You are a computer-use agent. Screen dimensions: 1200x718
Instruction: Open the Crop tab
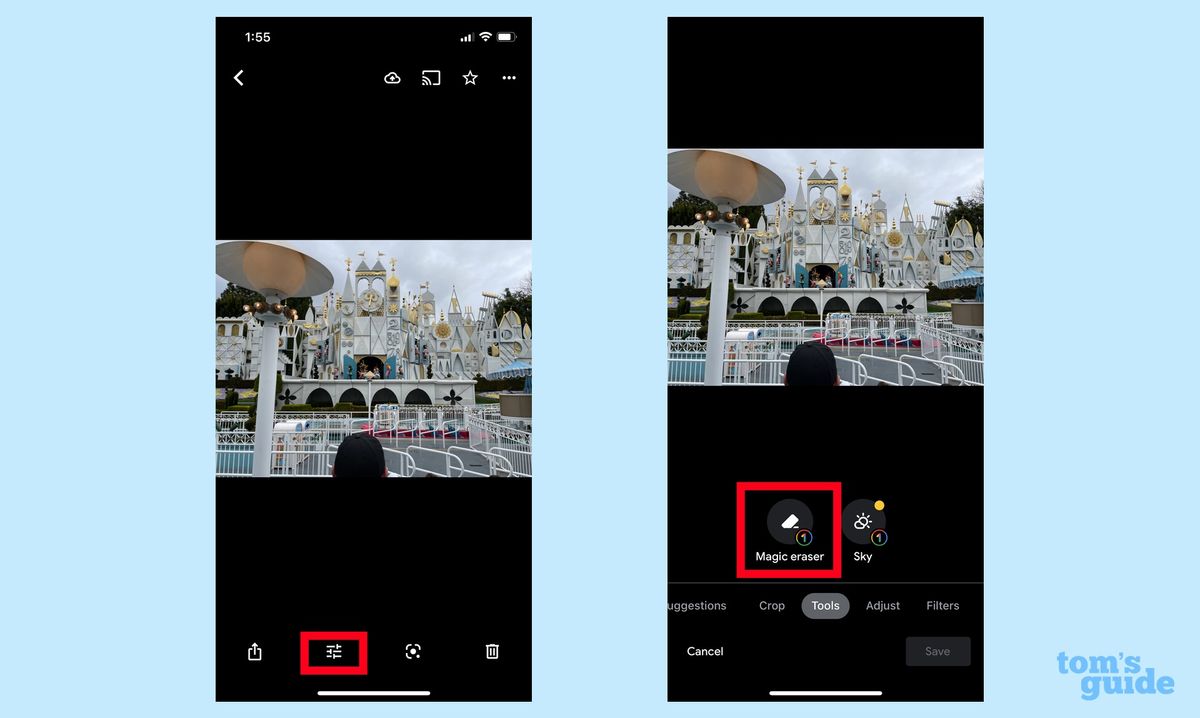pyautogui.click(x=771, y=605)
